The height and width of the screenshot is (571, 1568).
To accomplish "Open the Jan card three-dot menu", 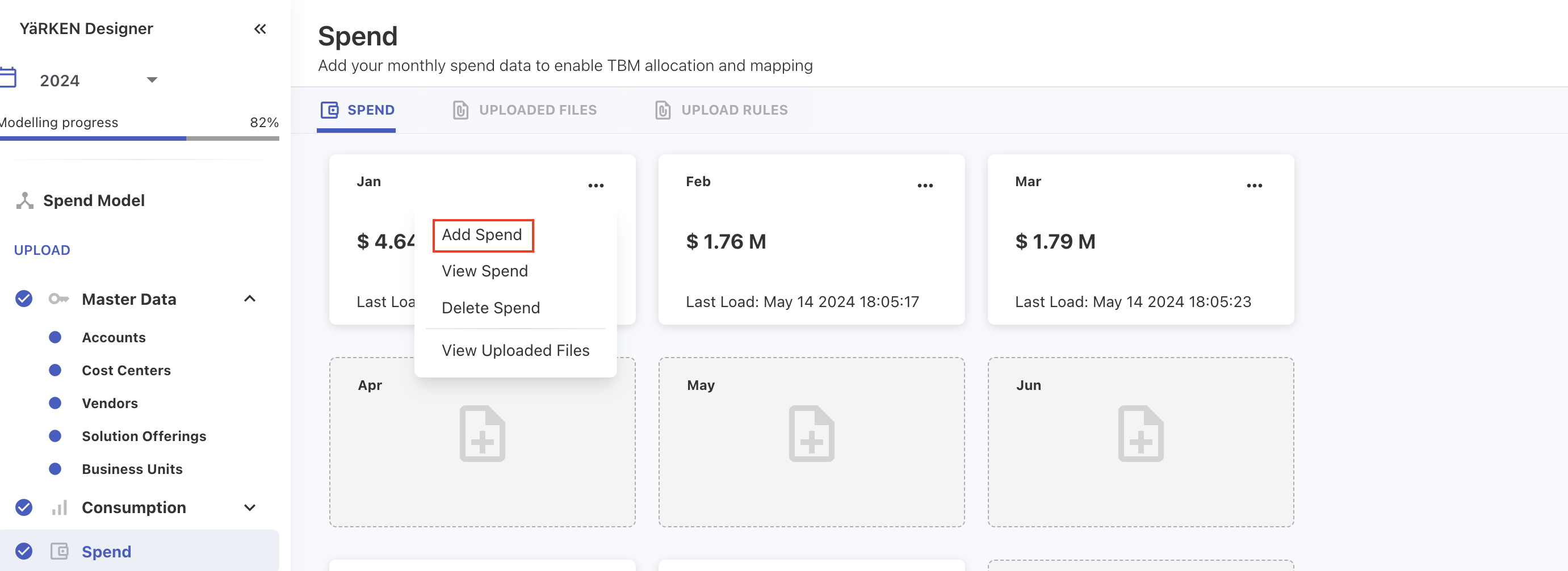I will [596, 186].
